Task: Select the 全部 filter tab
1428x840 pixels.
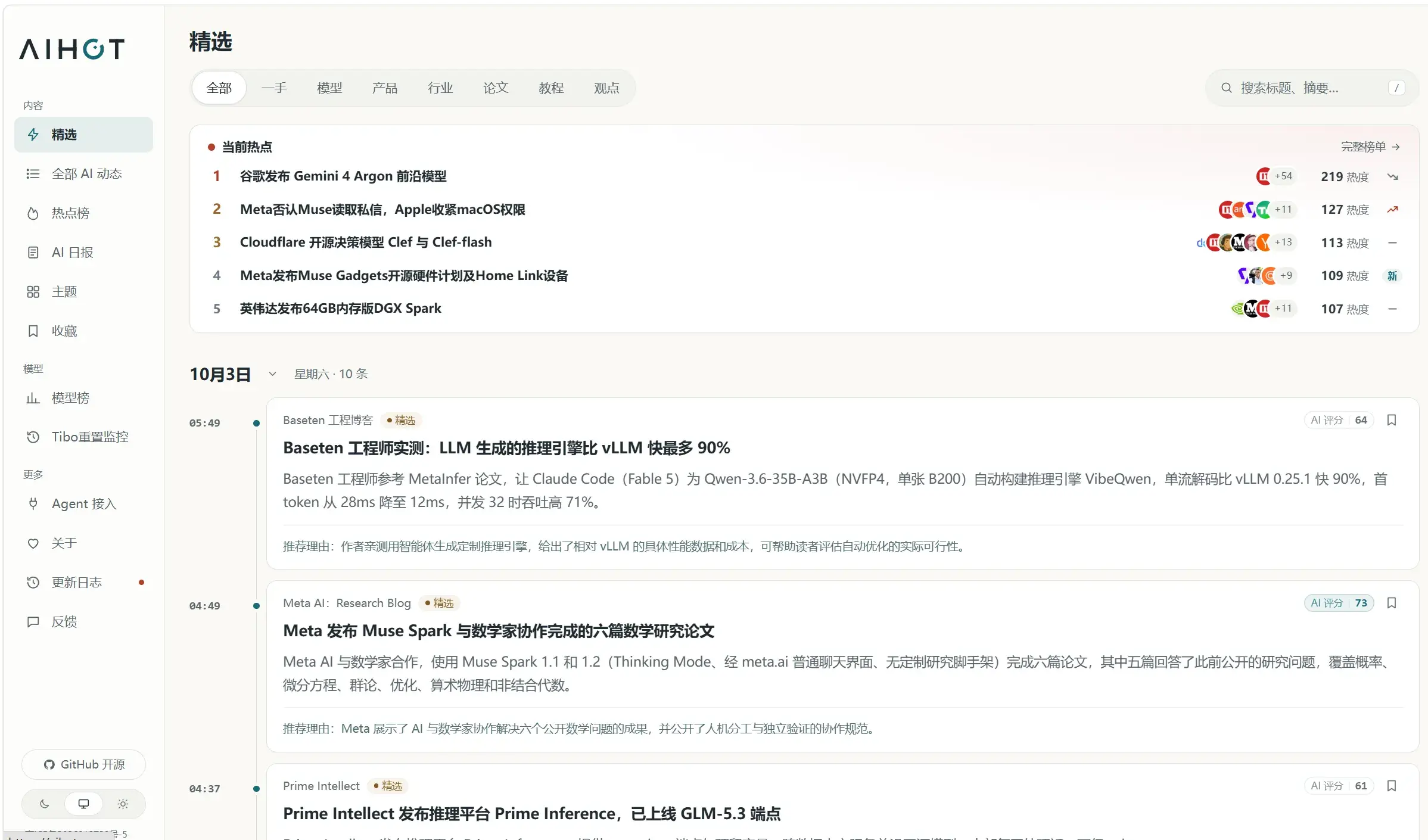Action: [219, 88]
